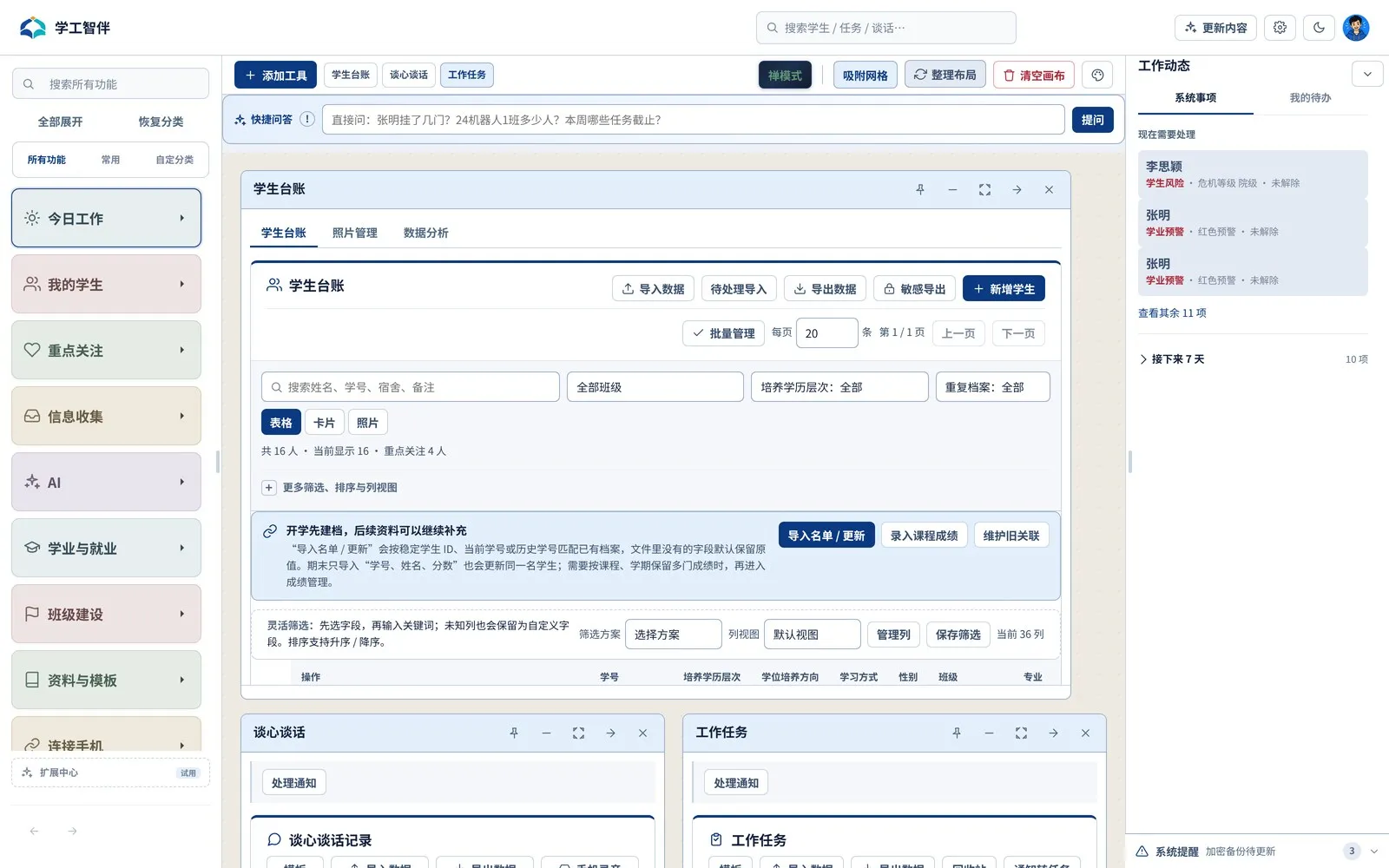
Task: Switch to 照片 view
Action: pyautogui.click(x=368, y=423)
